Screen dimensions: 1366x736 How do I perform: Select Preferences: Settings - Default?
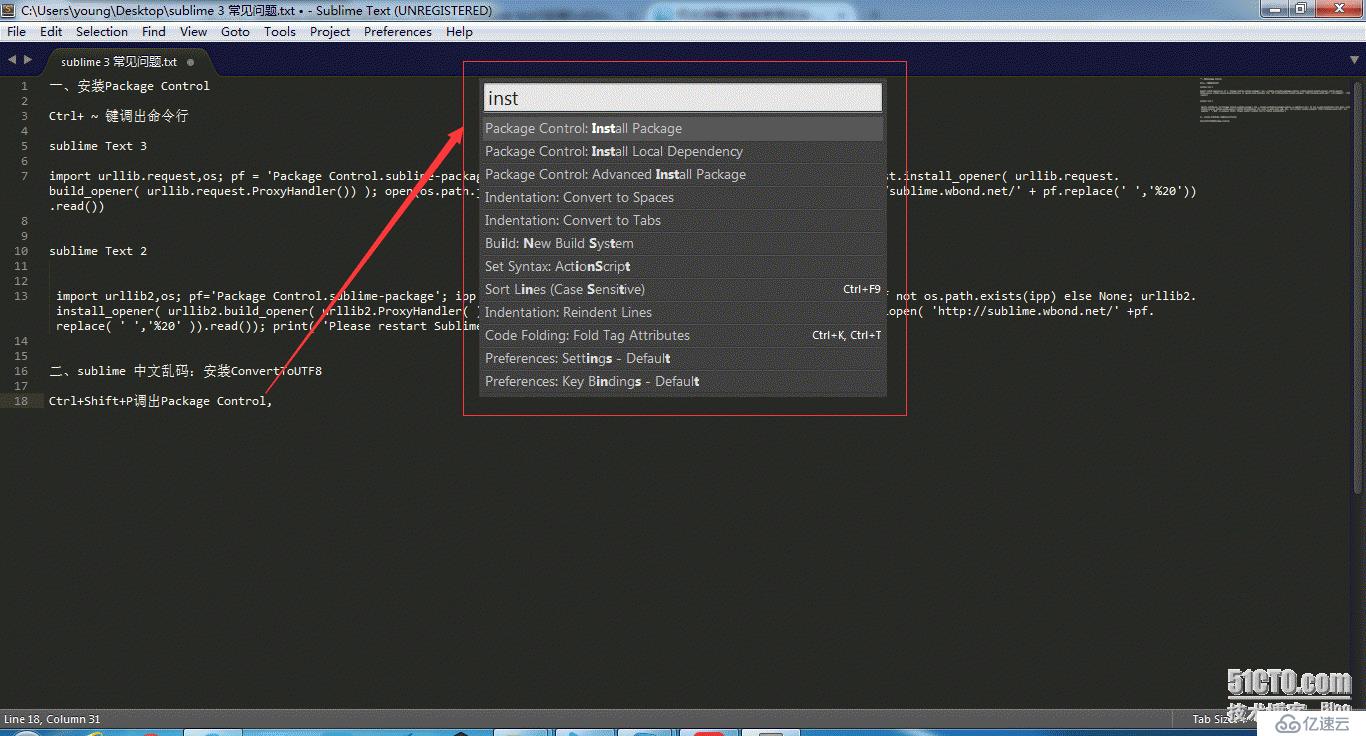point(683,358)
